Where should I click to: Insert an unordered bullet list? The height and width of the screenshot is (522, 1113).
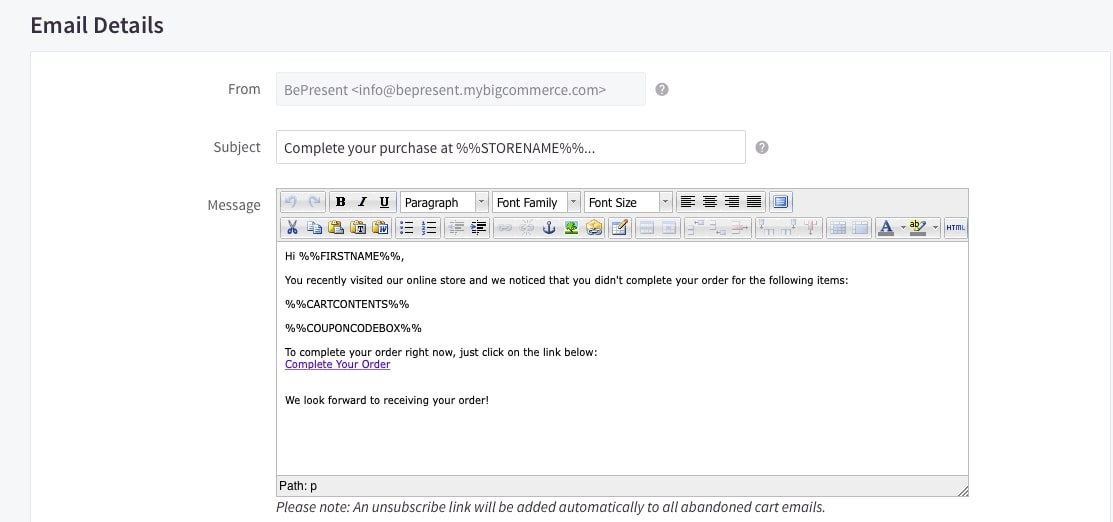click(407, 228)
